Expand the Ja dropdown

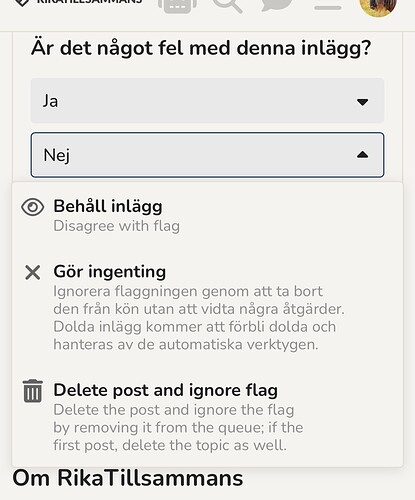pos(207,101)
